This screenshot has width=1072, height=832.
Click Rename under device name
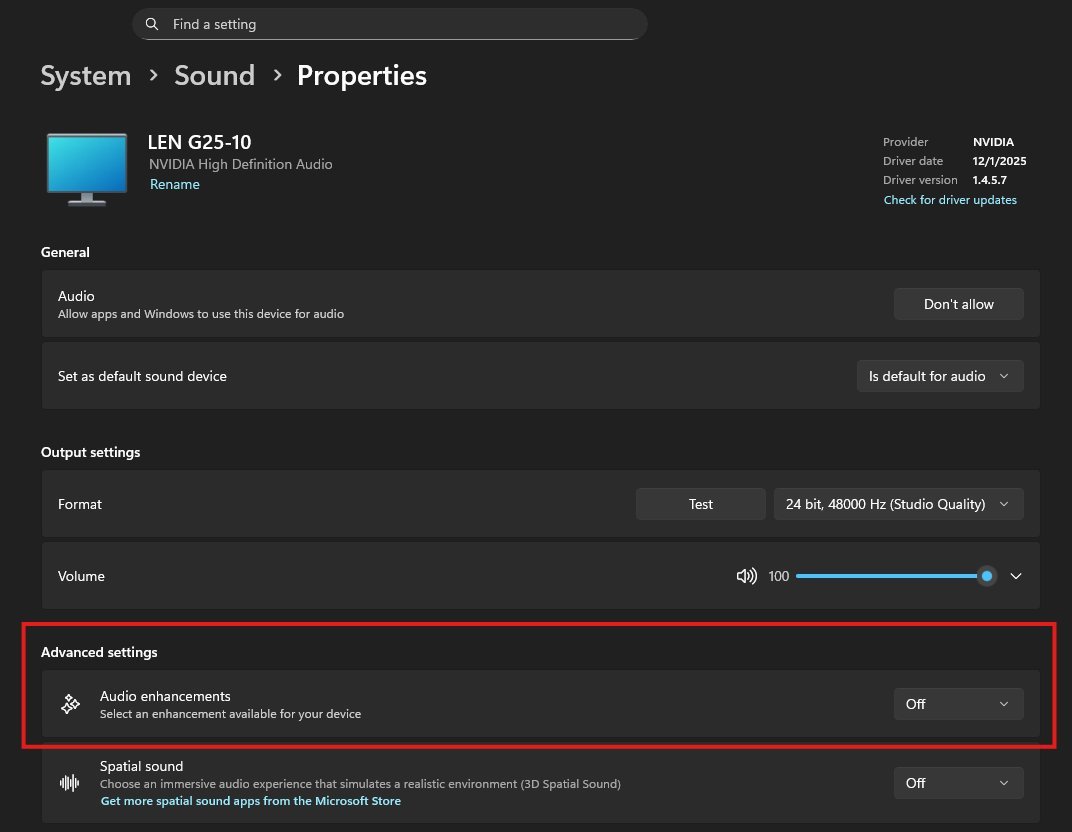[x=174, y=184]
